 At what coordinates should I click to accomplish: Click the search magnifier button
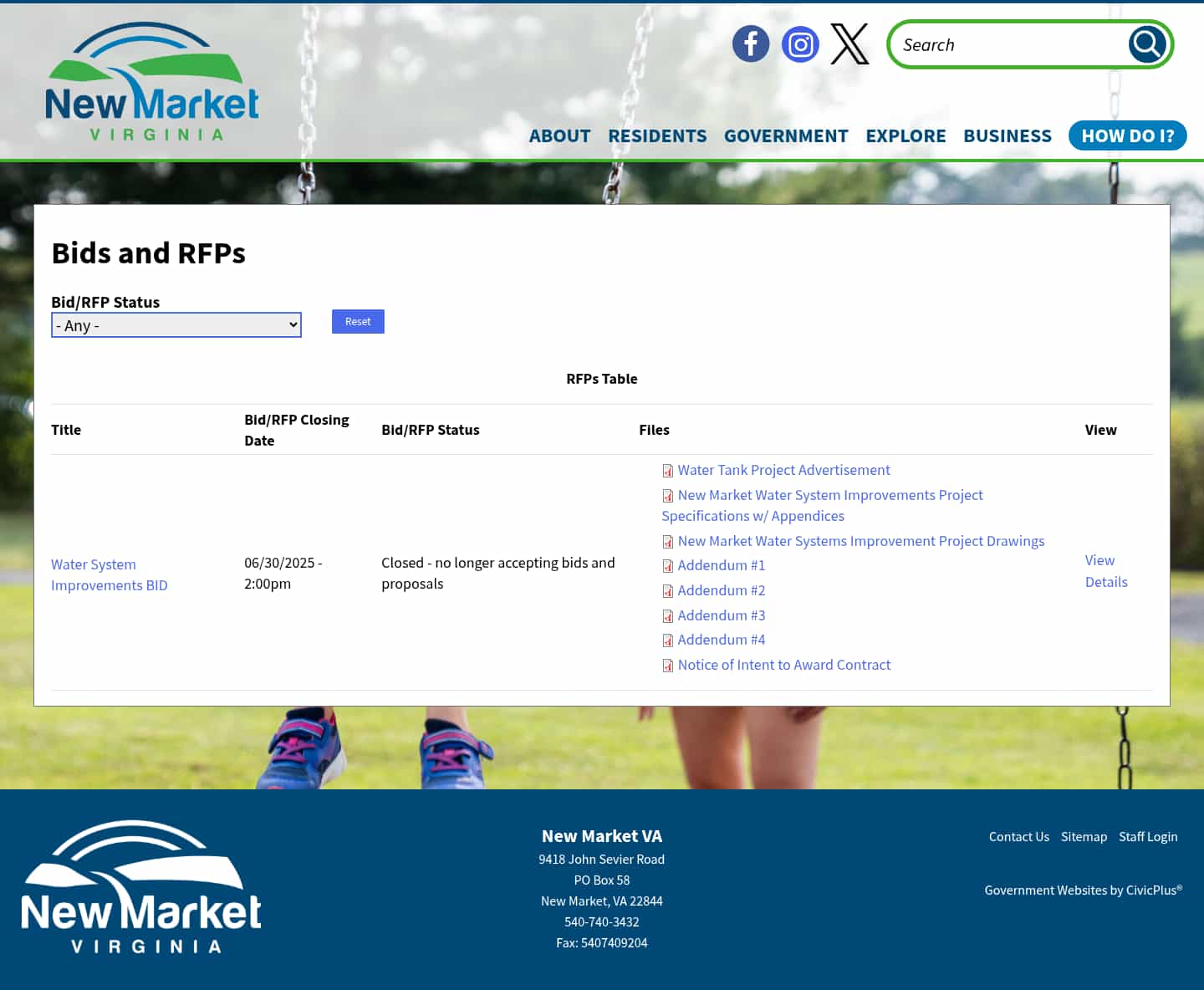1147,44
